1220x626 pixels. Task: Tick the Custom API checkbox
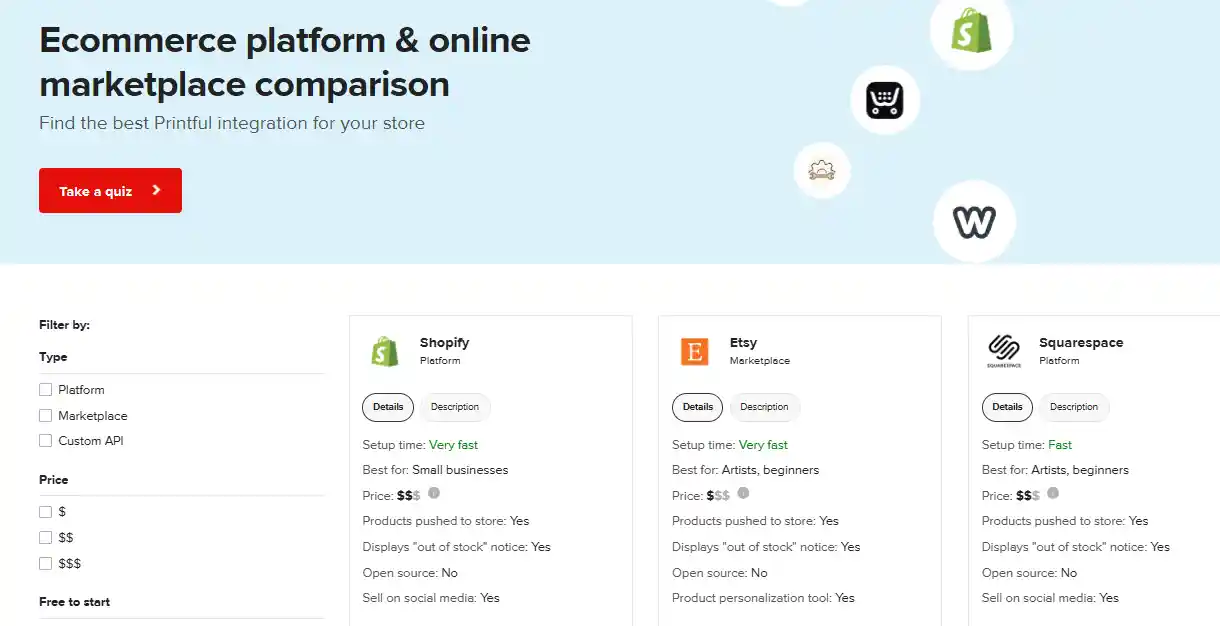45,441
